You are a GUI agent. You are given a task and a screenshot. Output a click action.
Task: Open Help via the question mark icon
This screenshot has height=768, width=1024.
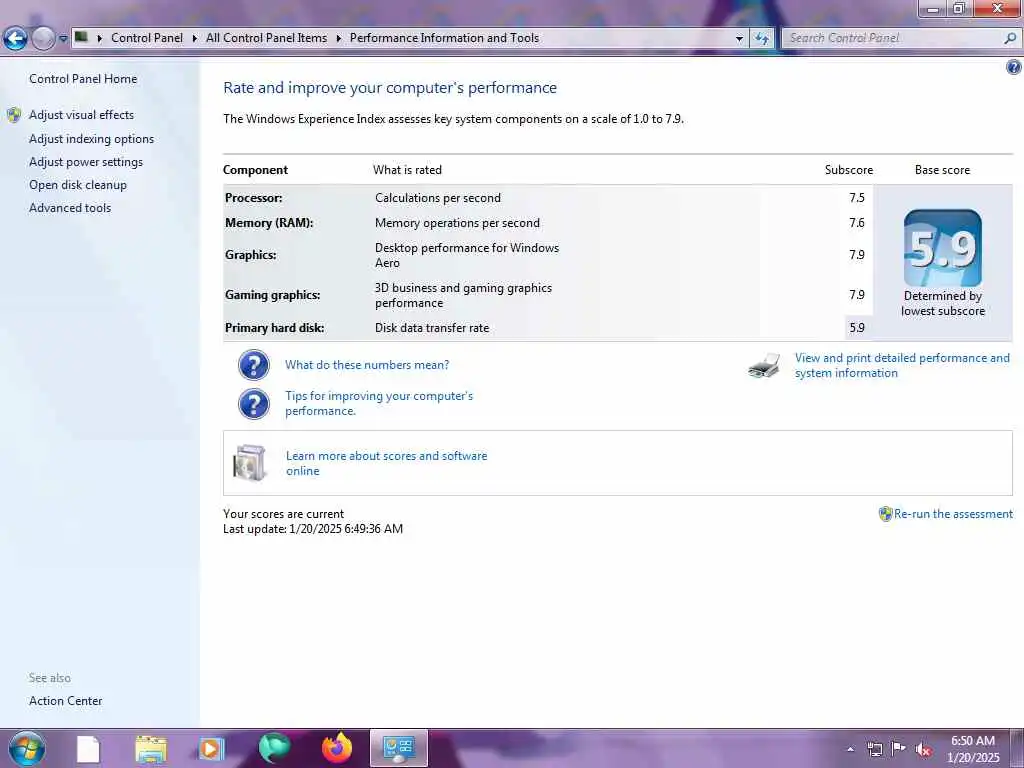tap(1014, 67)
